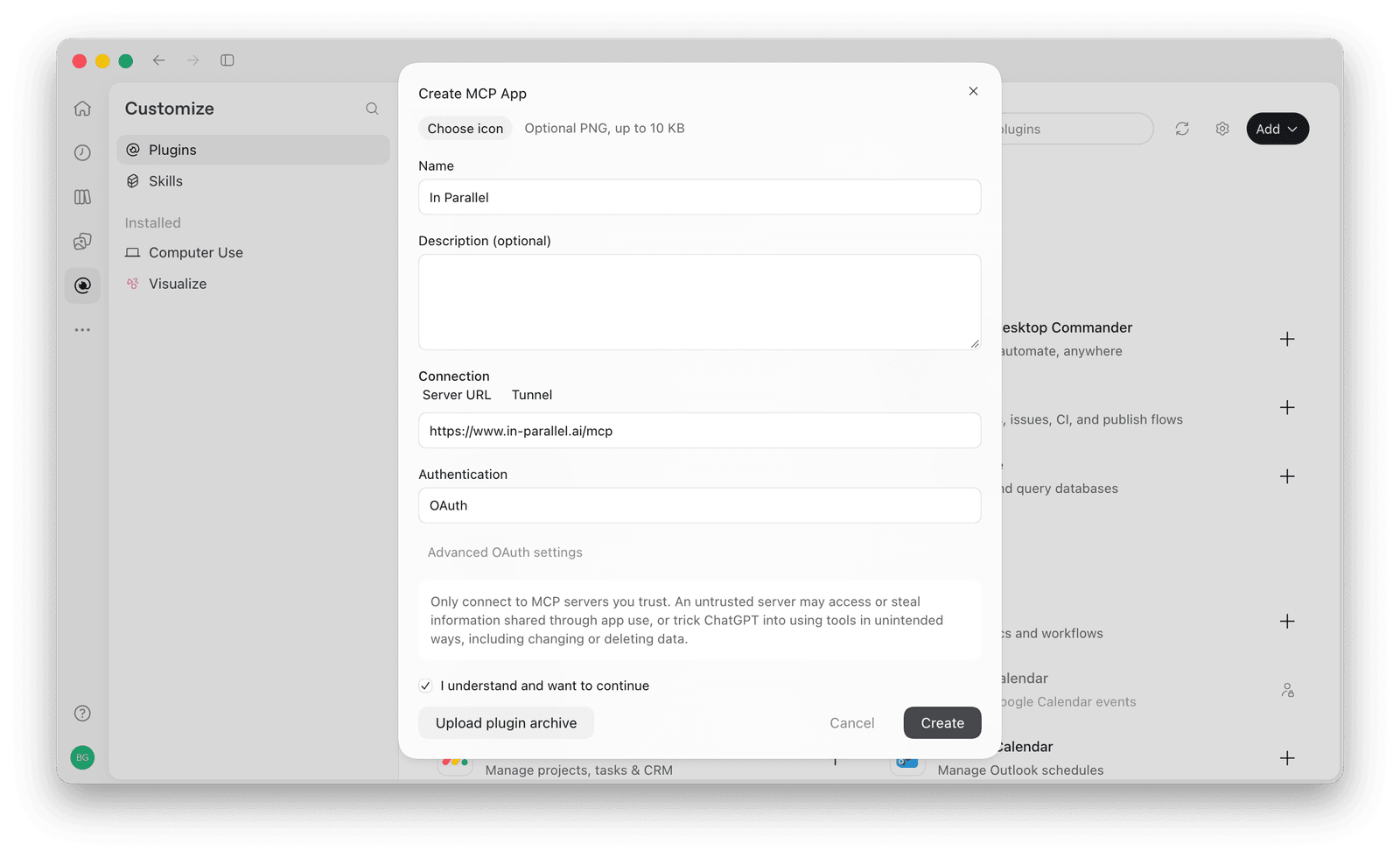Switch to the Tunnel connection tab

coord(532,395)
